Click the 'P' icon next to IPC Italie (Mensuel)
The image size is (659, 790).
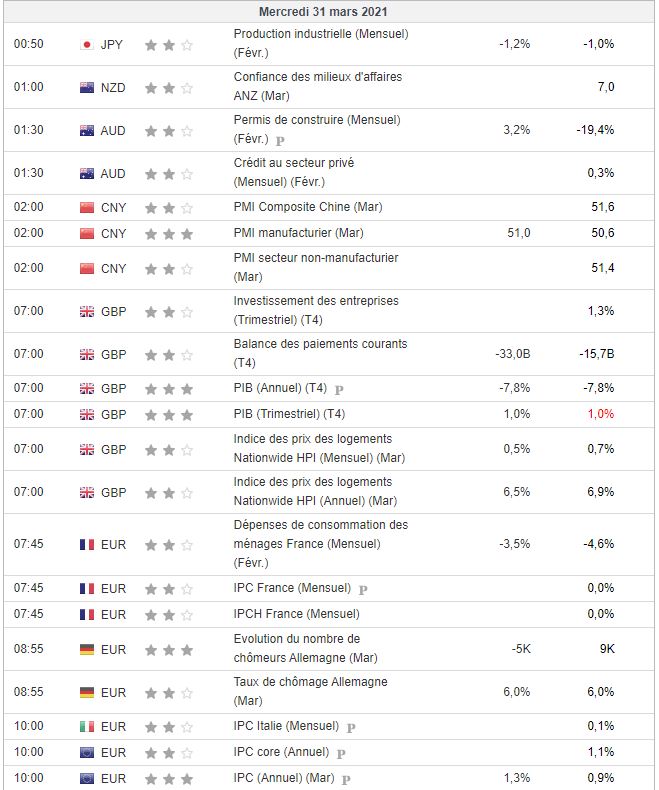(351, 727)
